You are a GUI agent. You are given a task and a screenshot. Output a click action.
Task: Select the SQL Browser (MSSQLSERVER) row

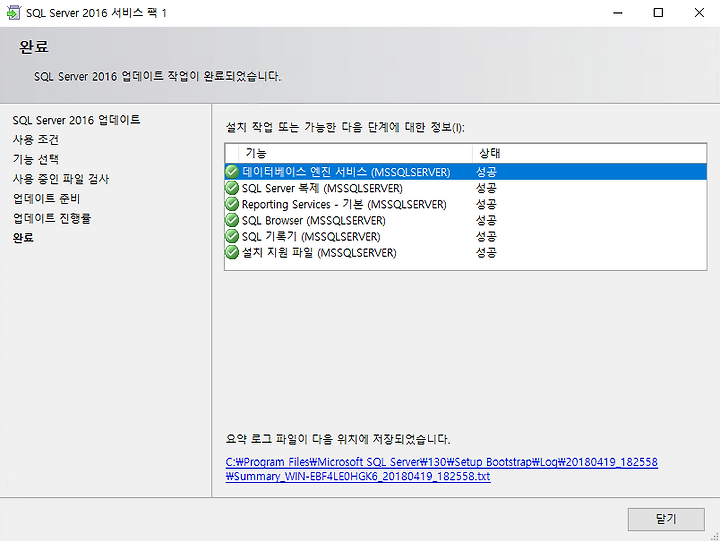466,220
